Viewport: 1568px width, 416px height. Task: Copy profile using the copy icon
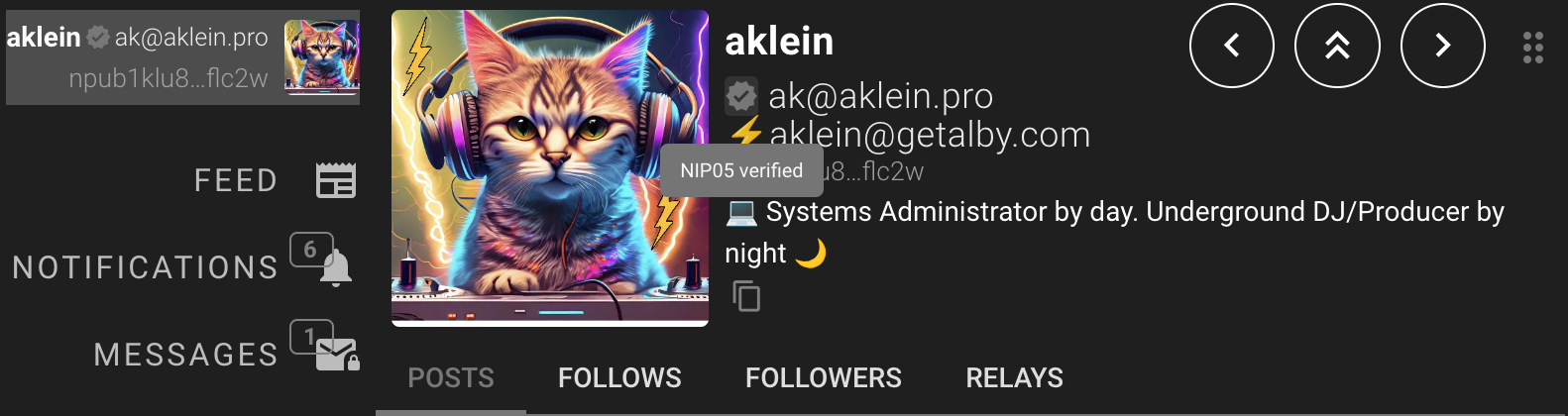tap(746, 296)
